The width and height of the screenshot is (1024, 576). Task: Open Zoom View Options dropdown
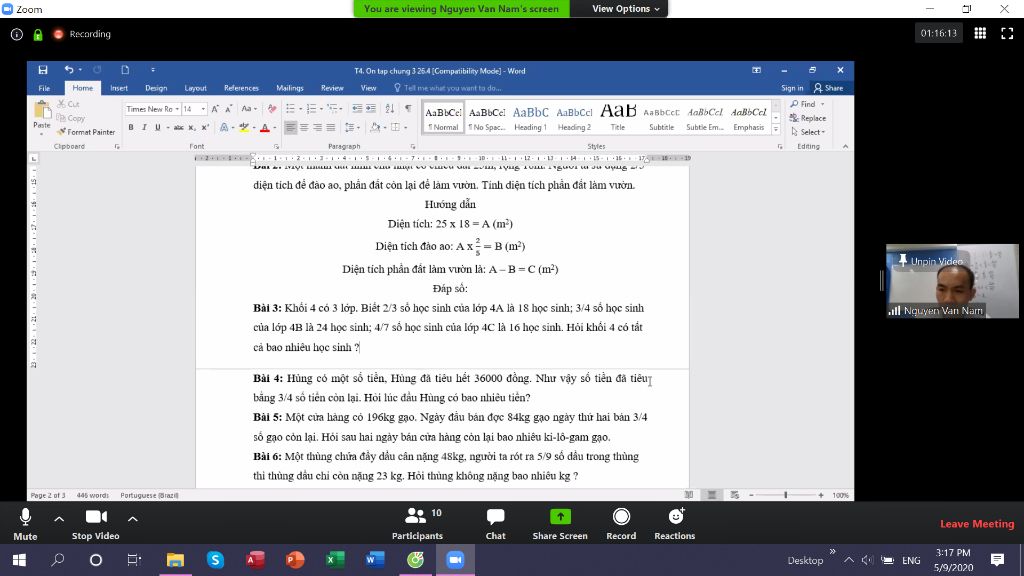pos(625,8)
